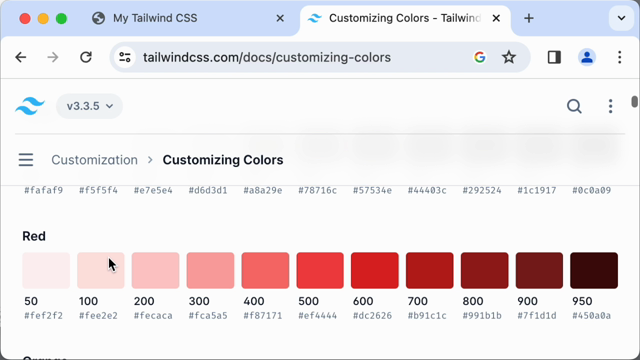
Task: Open the Tailwind header three-dot menu
Action: point(610,106)
